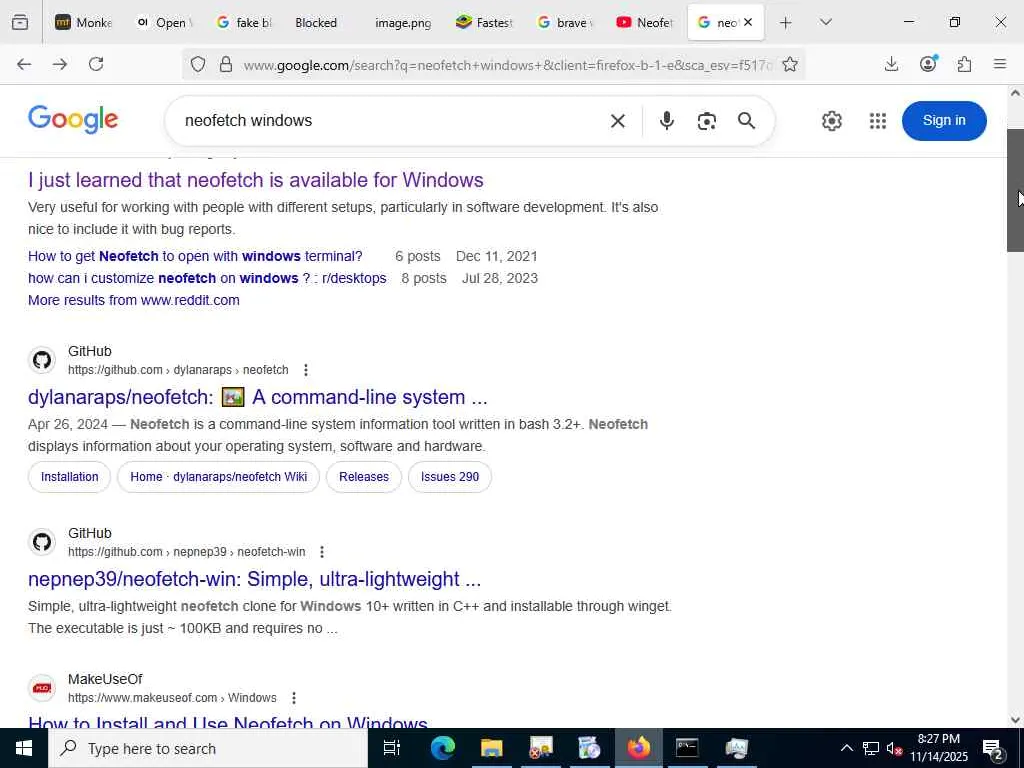1024x768 pixels.
Task: Show hidden system tray icons chevron
Action: pos(846,748)
